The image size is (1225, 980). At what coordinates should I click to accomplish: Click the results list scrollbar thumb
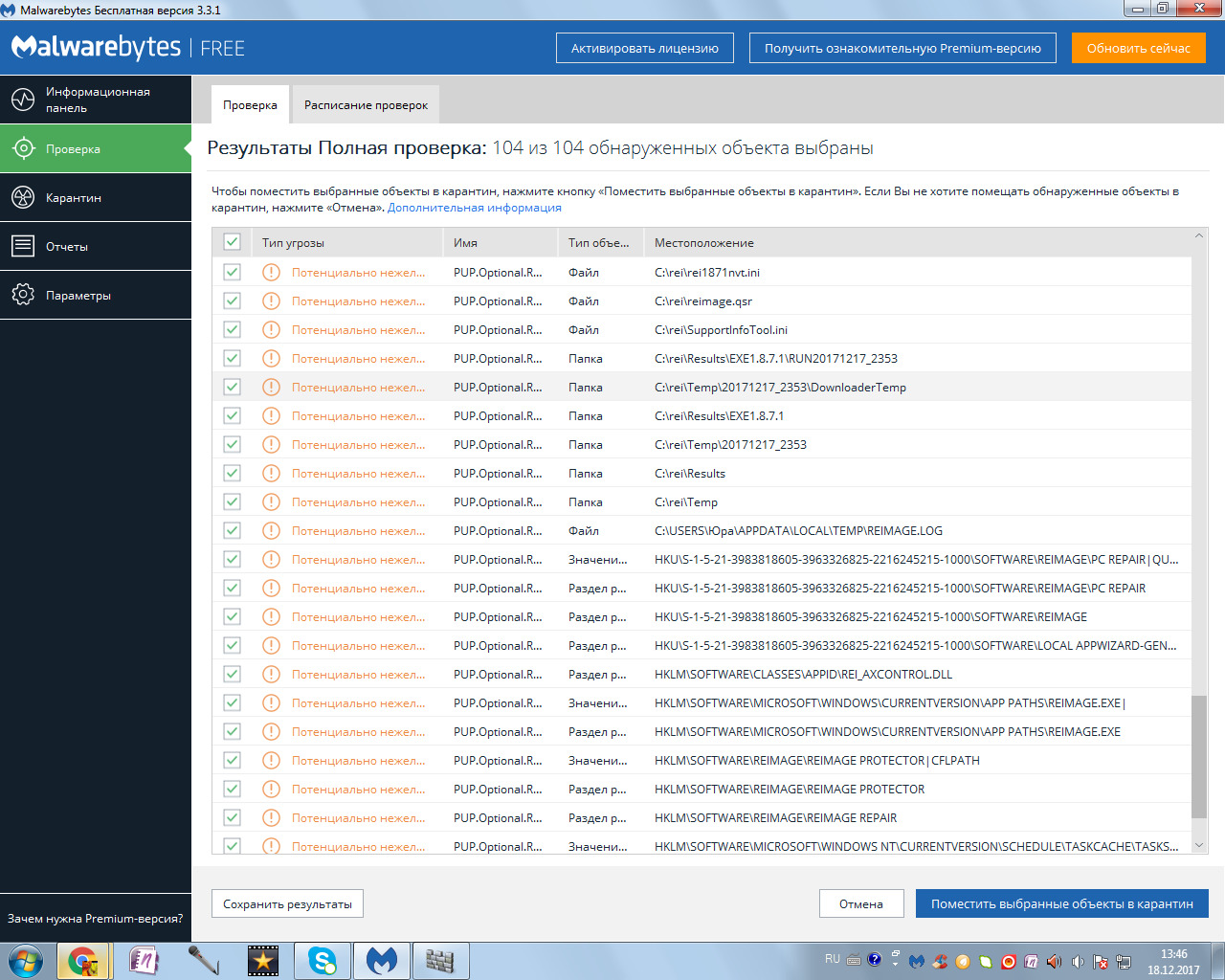pos(1199,756)
